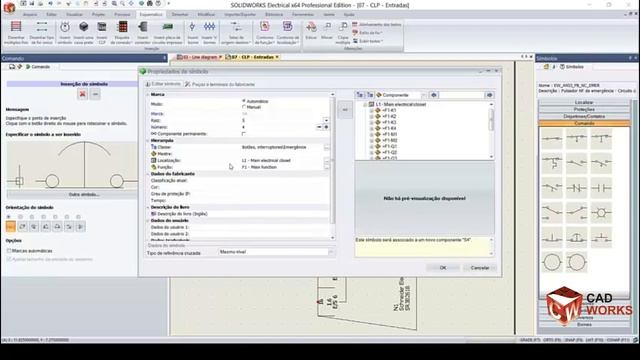The width and height of the screenshot is (640, 360).
Task: Enable Marcas automáticas checkbox
Action: [9, 251]
